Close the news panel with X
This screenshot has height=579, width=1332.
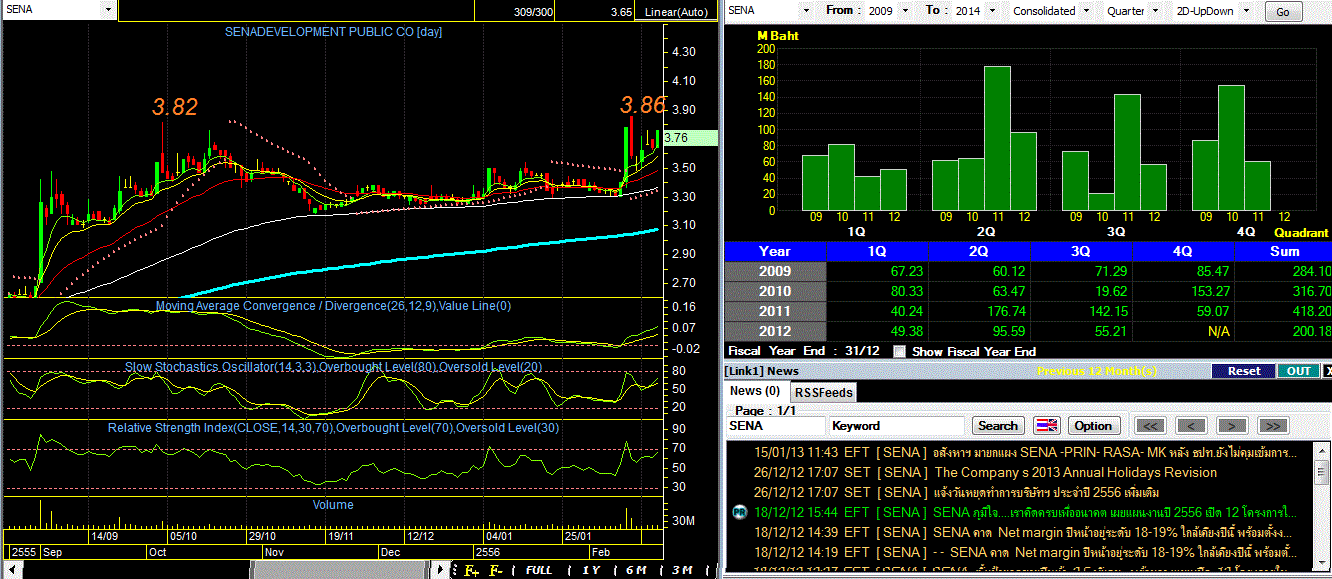pyautogui.click(x=1327, y=371)
